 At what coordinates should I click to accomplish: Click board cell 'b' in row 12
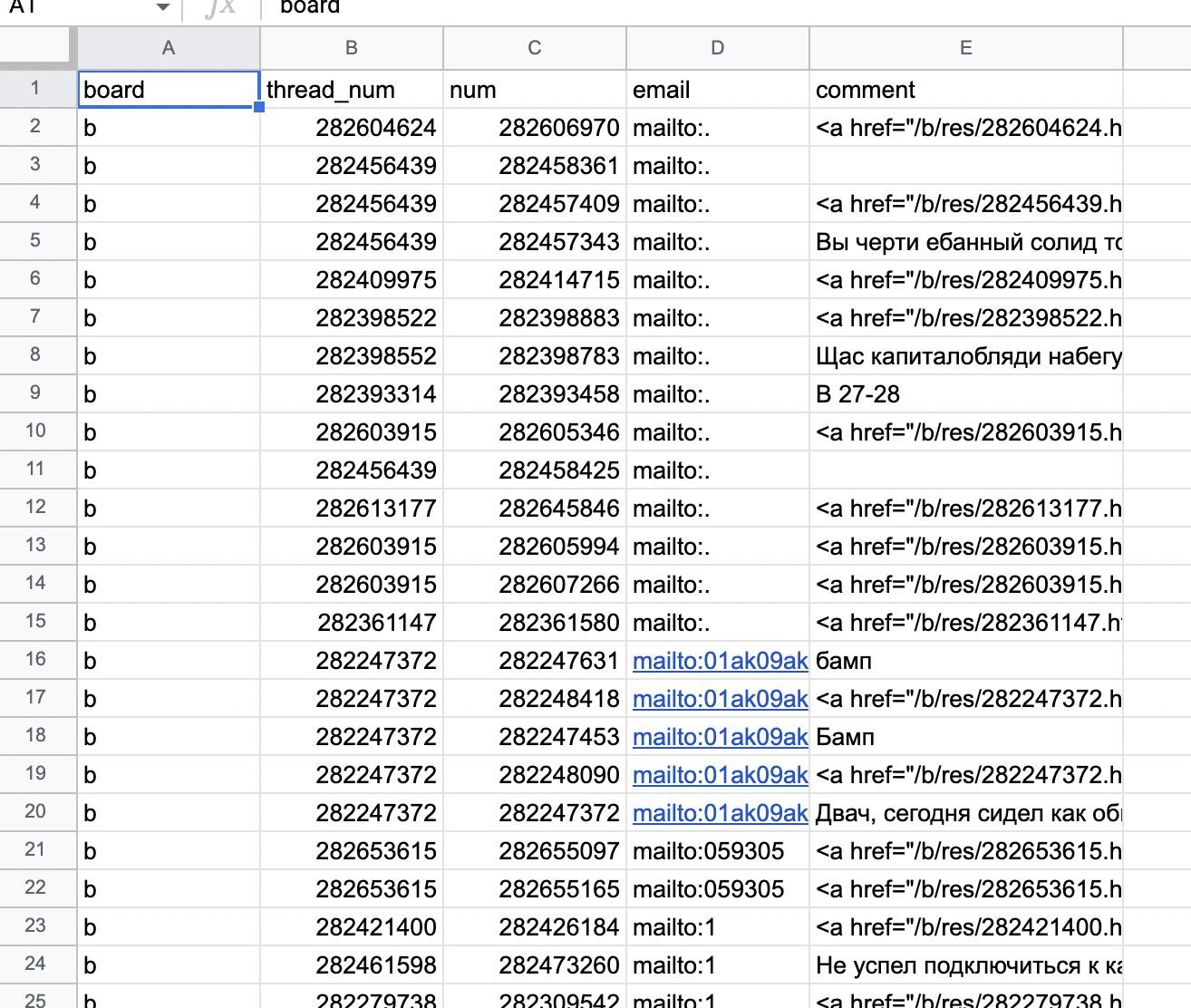(x=169, y=509)
